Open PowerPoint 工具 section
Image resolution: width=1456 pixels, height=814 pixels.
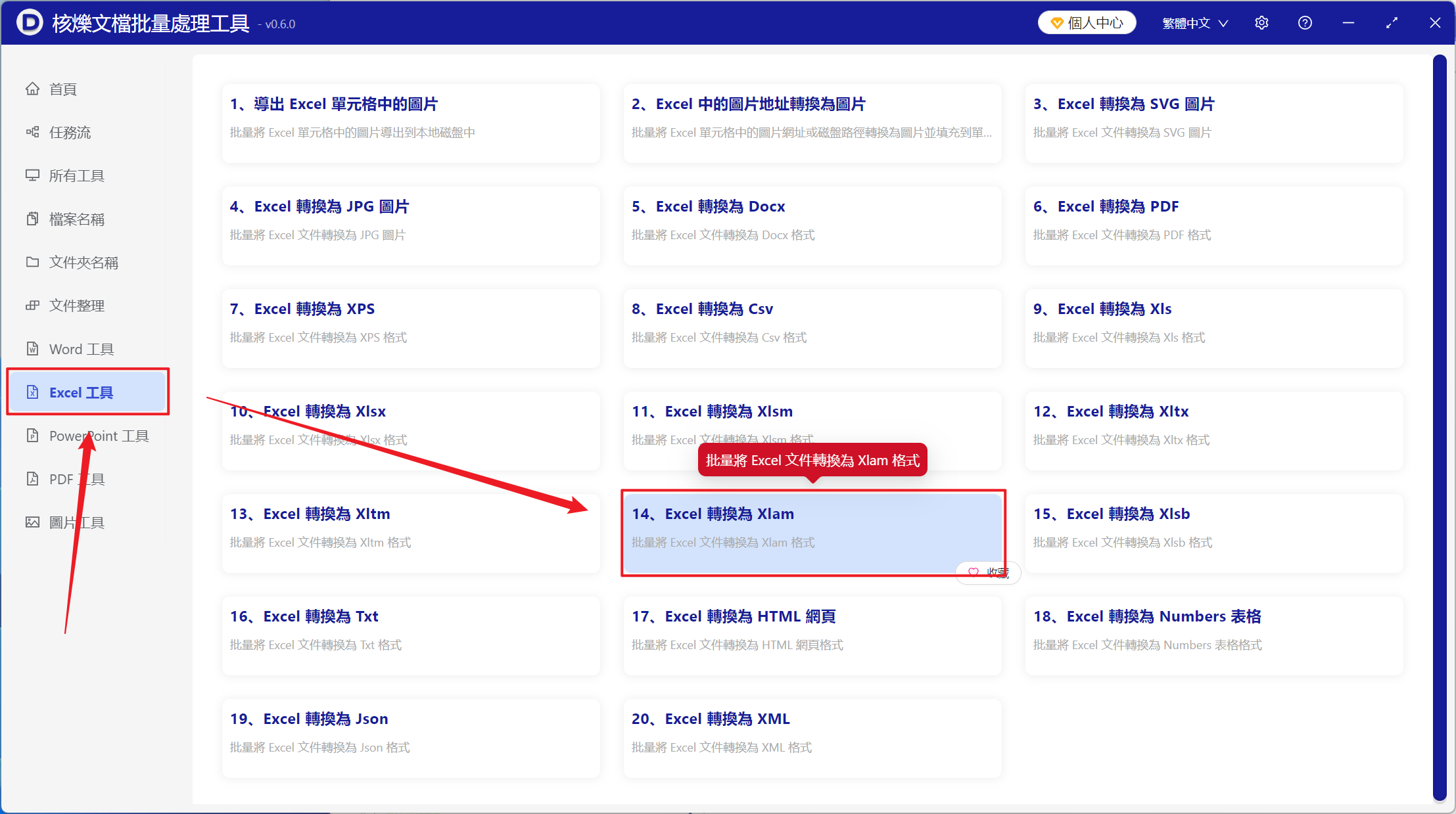coord(87,436)
